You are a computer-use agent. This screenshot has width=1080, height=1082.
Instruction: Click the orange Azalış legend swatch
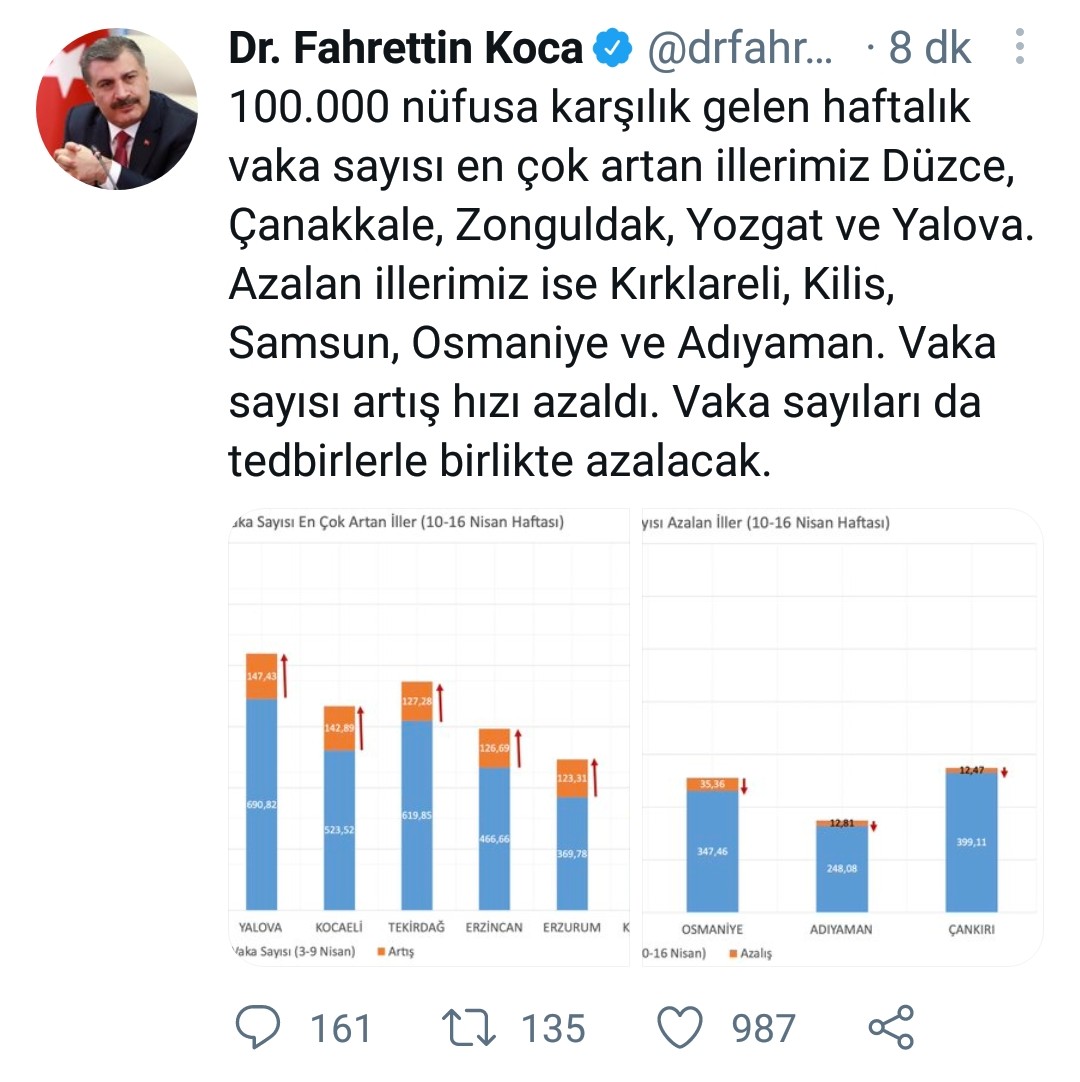733,954
